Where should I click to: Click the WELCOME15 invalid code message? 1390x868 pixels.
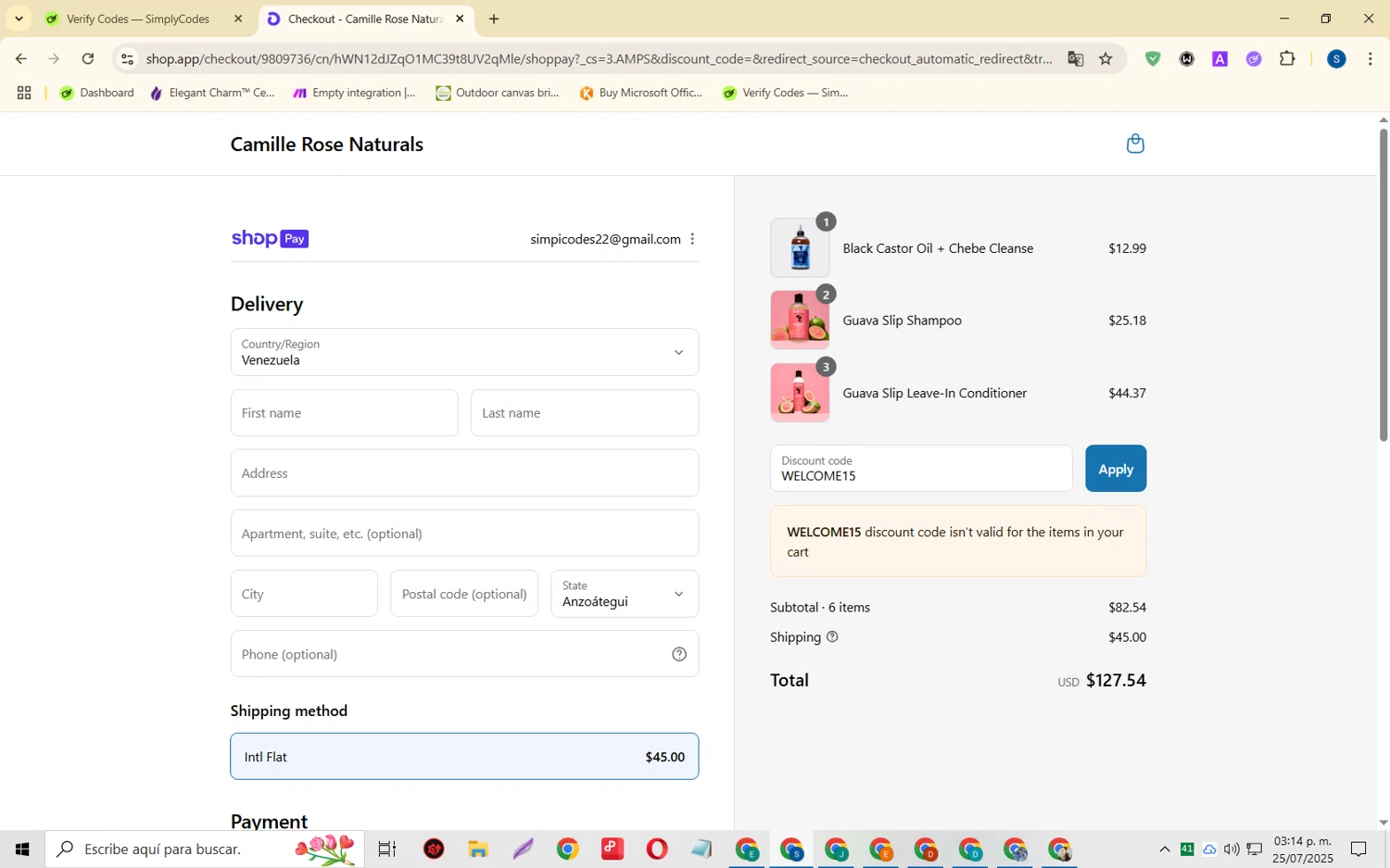tap(958, 541)
